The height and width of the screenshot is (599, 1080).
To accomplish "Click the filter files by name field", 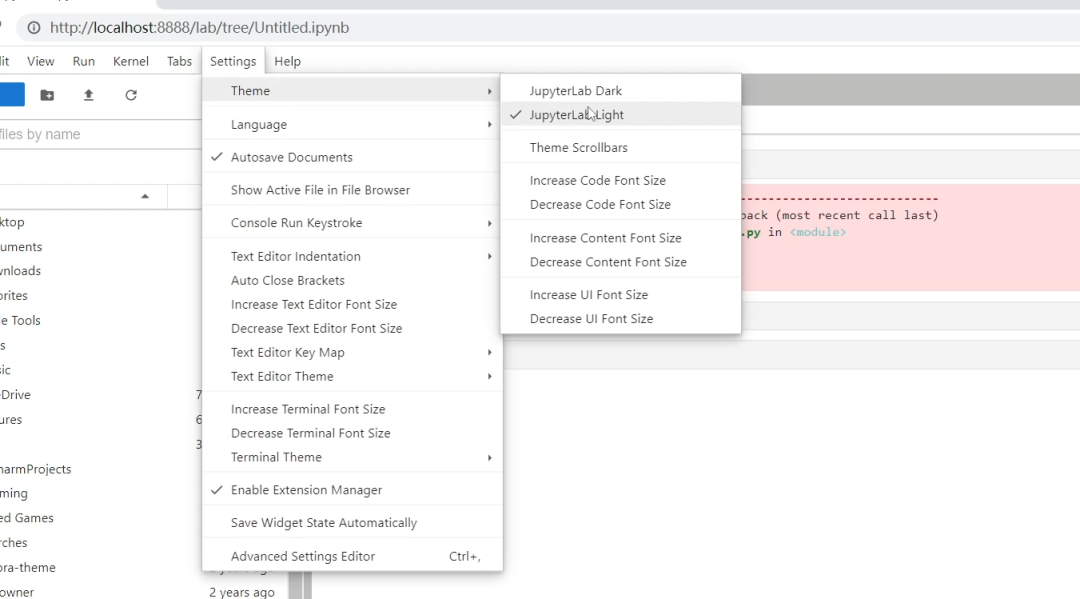I will point(101,134).
